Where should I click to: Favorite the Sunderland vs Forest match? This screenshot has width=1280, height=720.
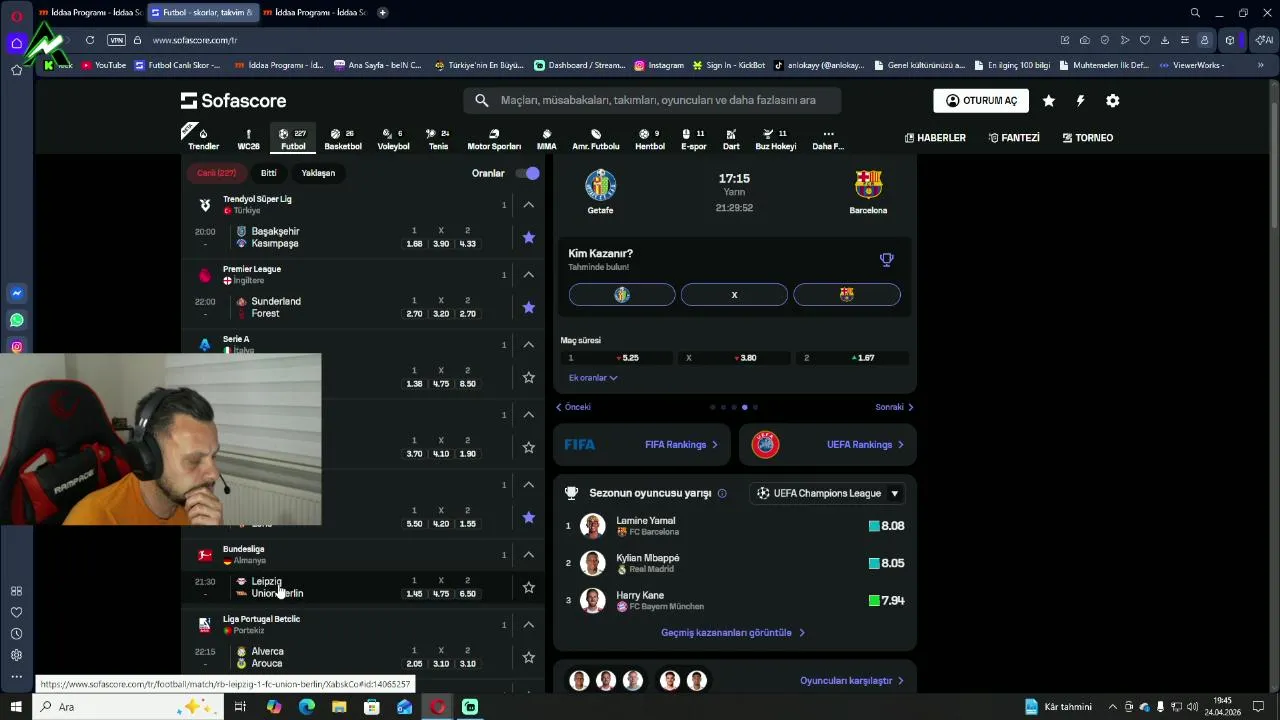pos(529,307)
